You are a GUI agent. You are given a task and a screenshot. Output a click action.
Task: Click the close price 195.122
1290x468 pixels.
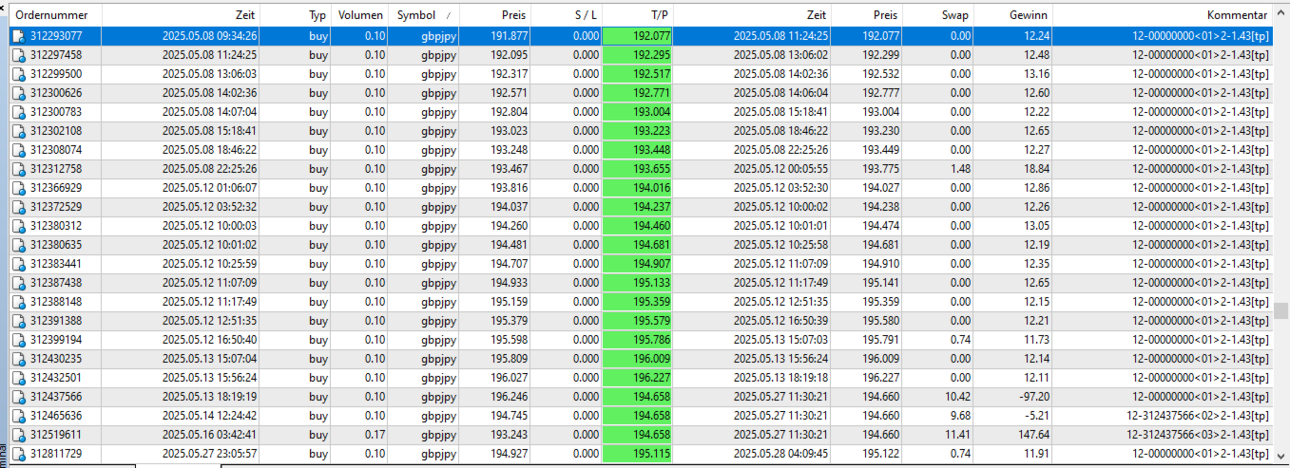[880, 453]
